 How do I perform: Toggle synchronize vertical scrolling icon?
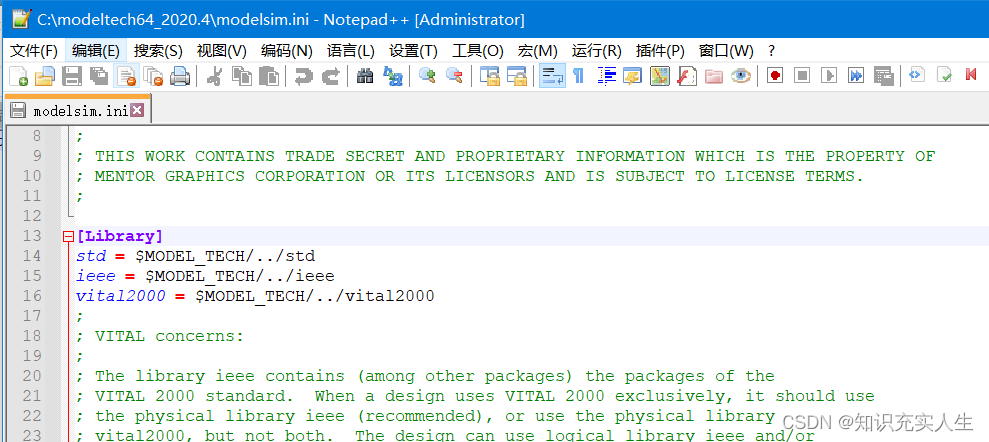(x=489, y=76)
